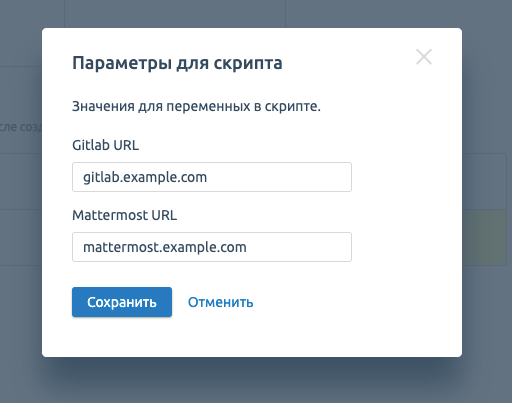Click the Значения для переменных в скрипте text
512x403 pixels.
tap(196, 106)
